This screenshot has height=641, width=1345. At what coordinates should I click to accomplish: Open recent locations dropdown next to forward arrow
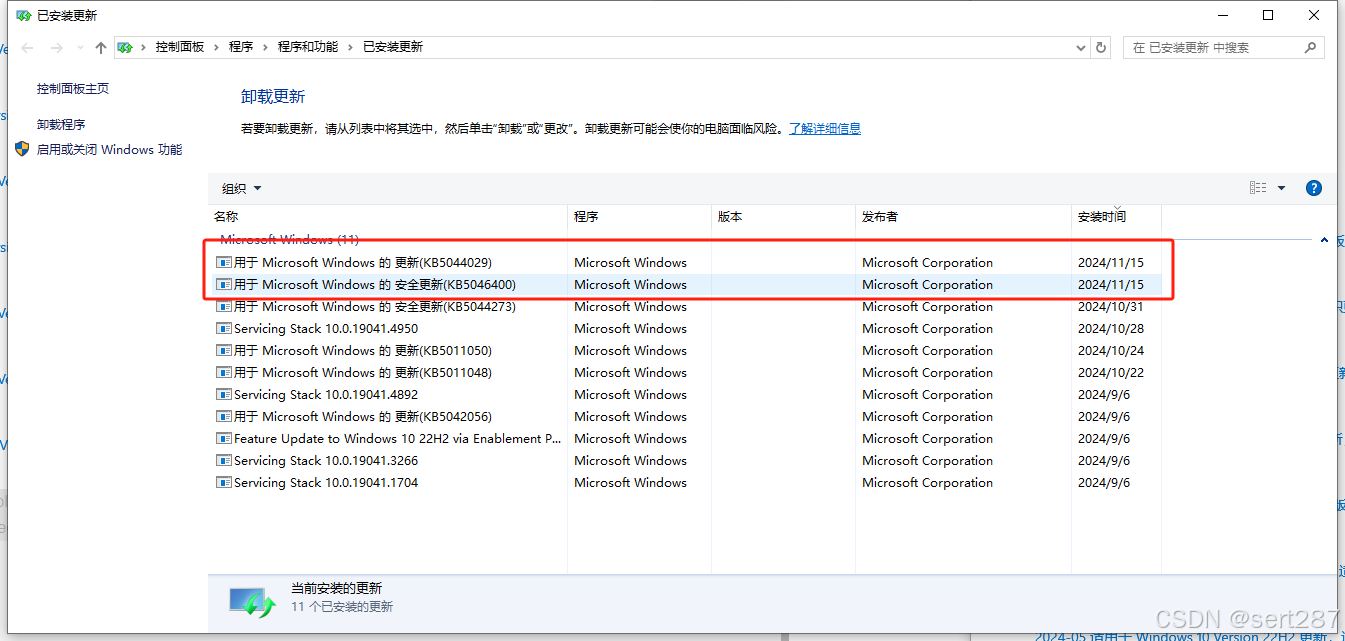(x=80, y=48)
